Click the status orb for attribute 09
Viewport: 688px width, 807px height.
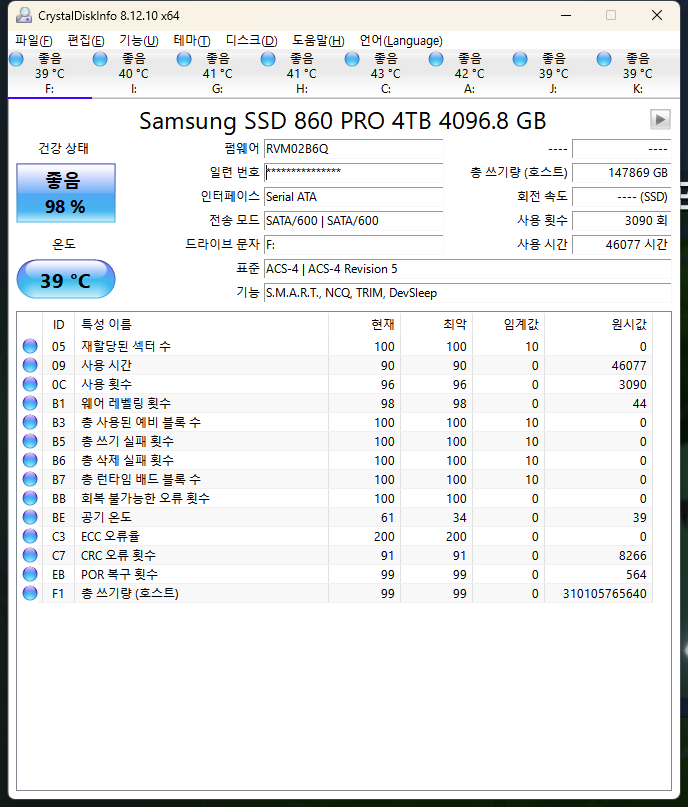tap(30, 365)
